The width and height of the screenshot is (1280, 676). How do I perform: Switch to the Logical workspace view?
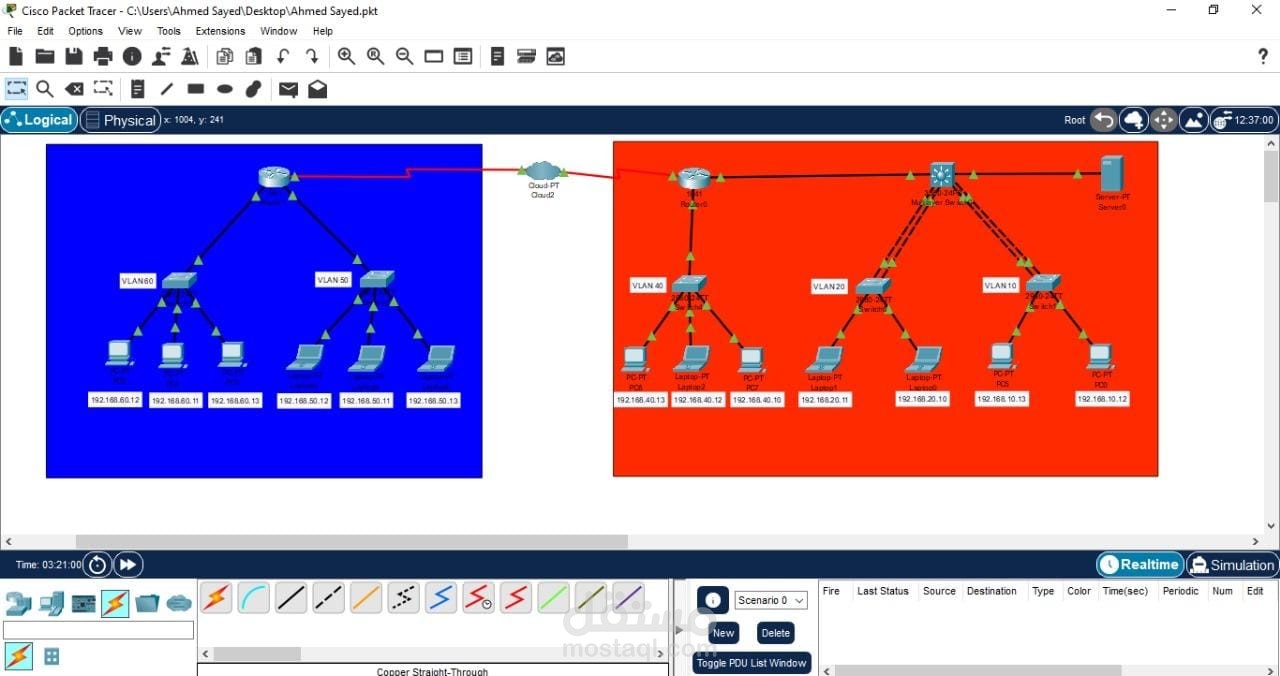tap(39, 120)
